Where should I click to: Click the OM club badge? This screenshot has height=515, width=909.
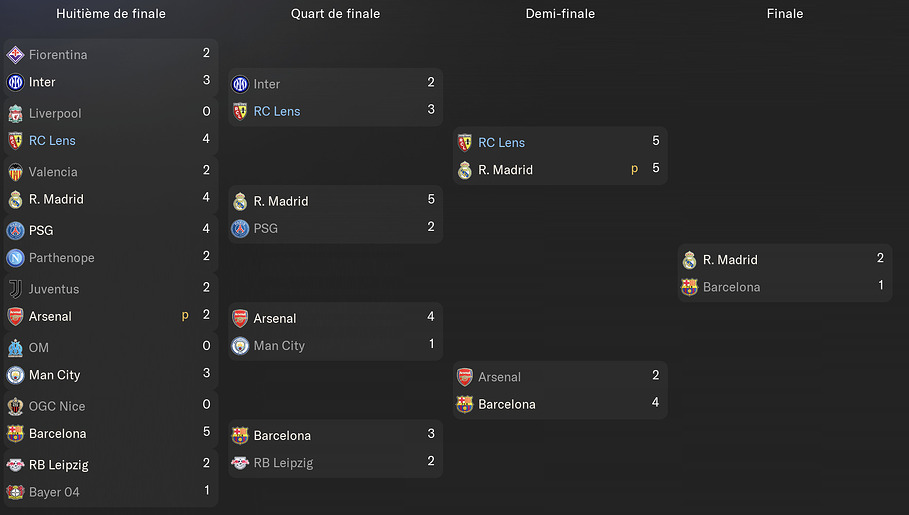tap(15, 348)
